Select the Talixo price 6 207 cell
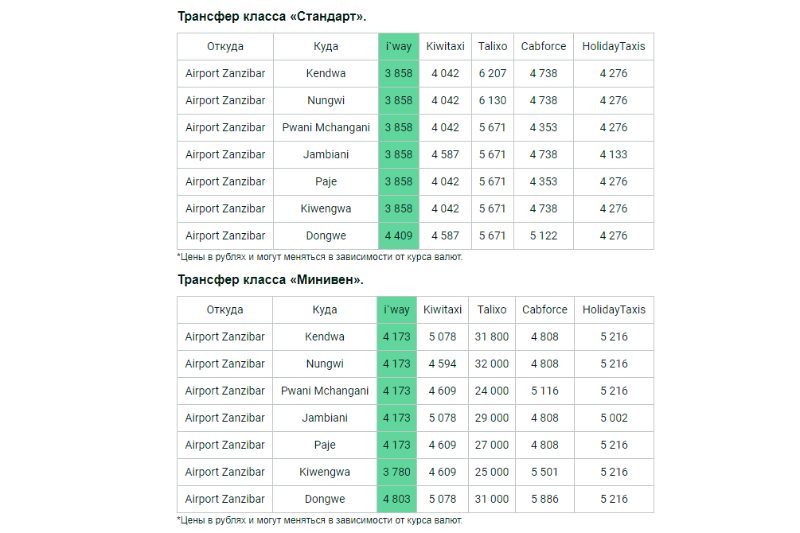Screen dimensions: 800x533 click(x=492, y=73)
